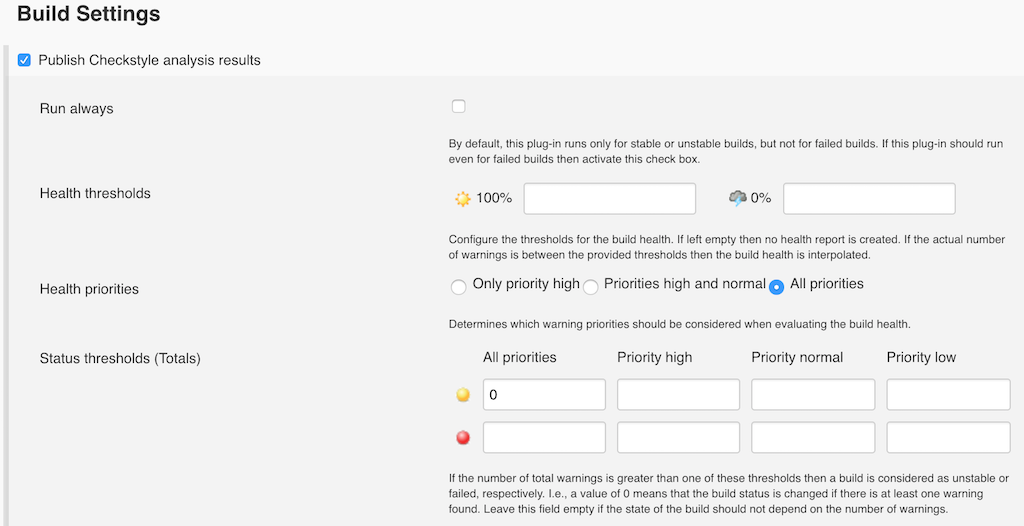Screen dimensions: 1024x526
Task: Enable the Run always checkbox
Action: (x=458, y=106)
